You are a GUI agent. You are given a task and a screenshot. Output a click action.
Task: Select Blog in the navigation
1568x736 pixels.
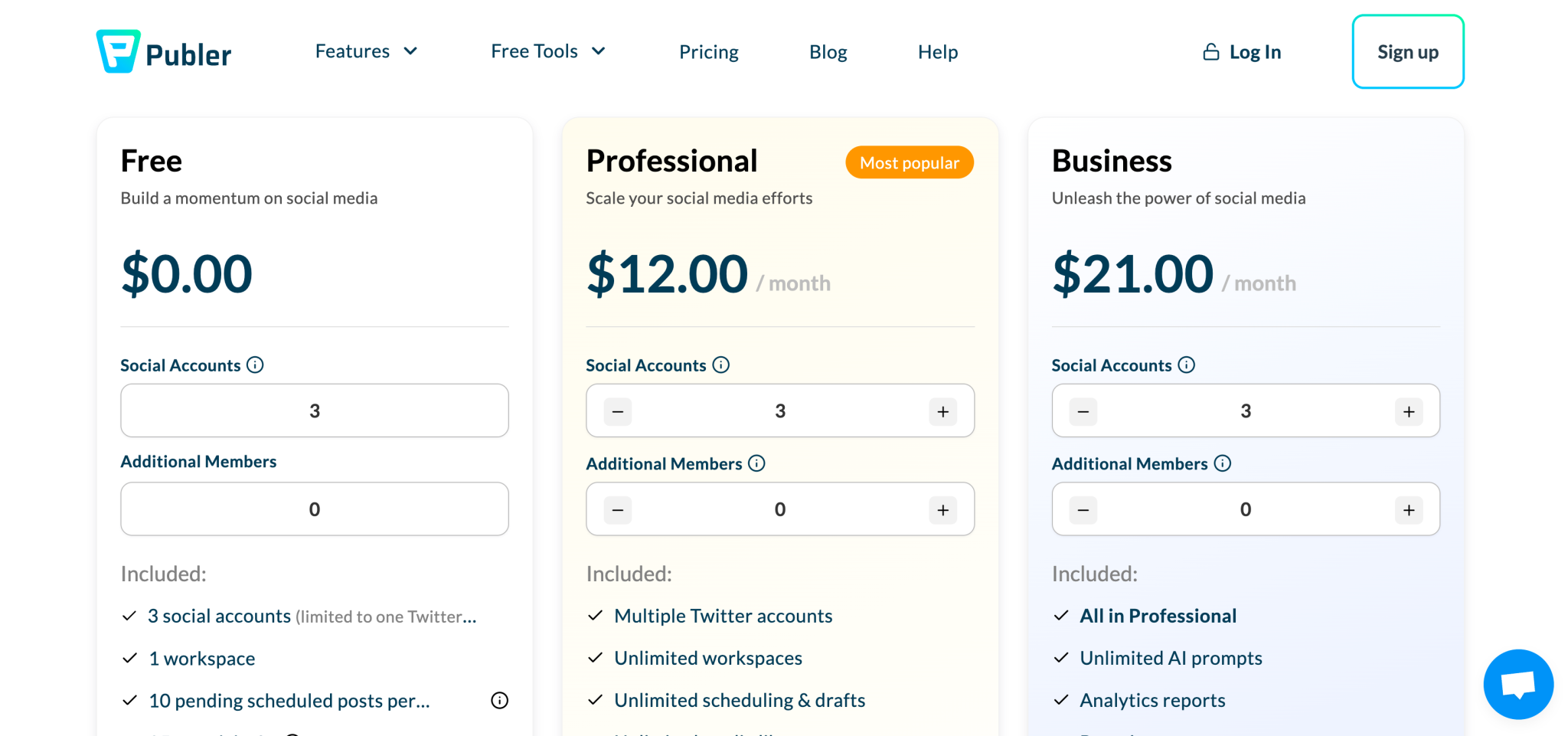pyautogui.click(x=828, y=52)
